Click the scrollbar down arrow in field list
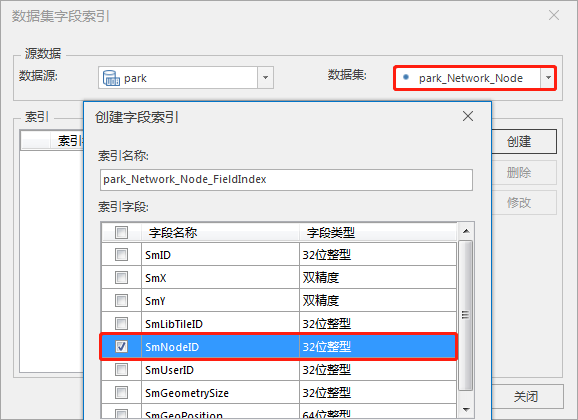 pos(466,409)
